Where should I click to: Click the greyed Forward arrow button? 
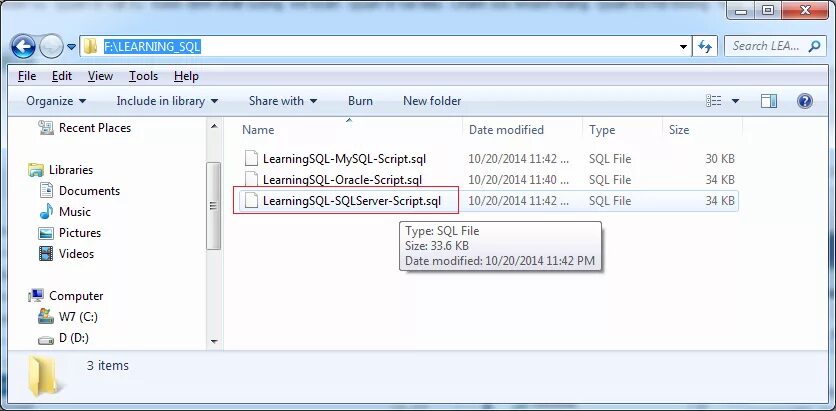pyautogui.click(x=52, y=47)
